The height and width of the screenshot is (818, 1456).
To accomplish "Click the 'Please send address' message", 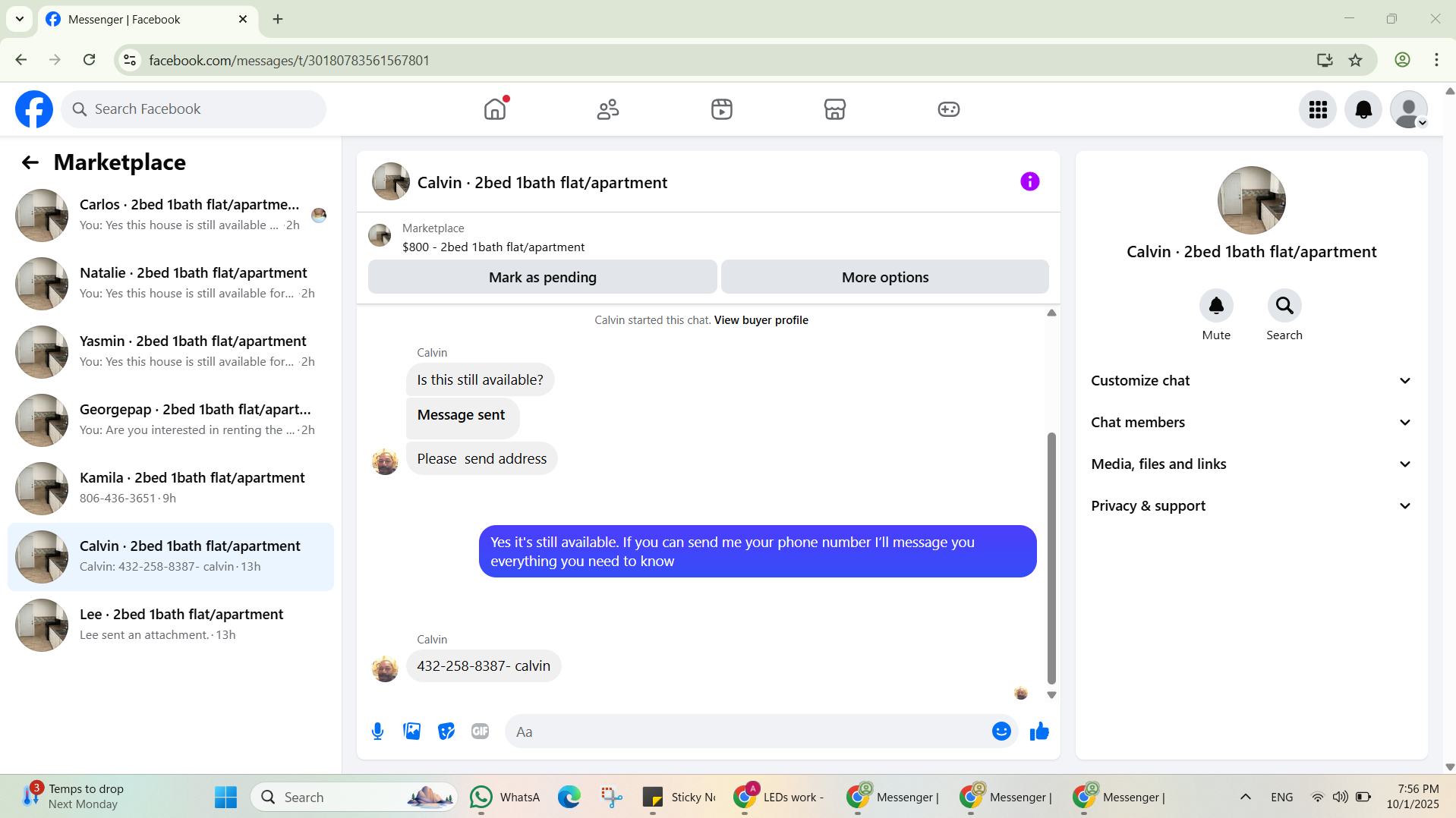I will (x=482, y=459).
